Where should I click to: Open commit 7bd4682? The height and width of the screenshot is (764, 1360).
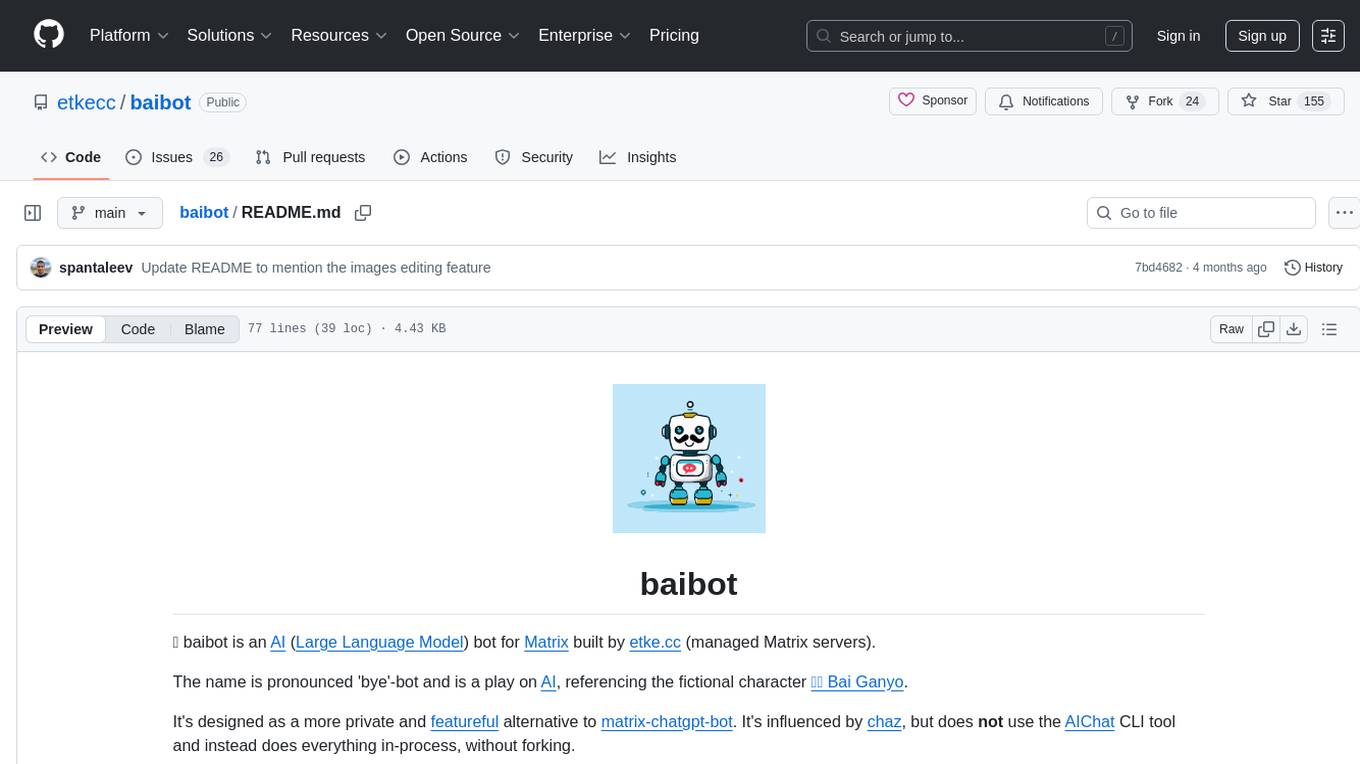pos(1158,268)
